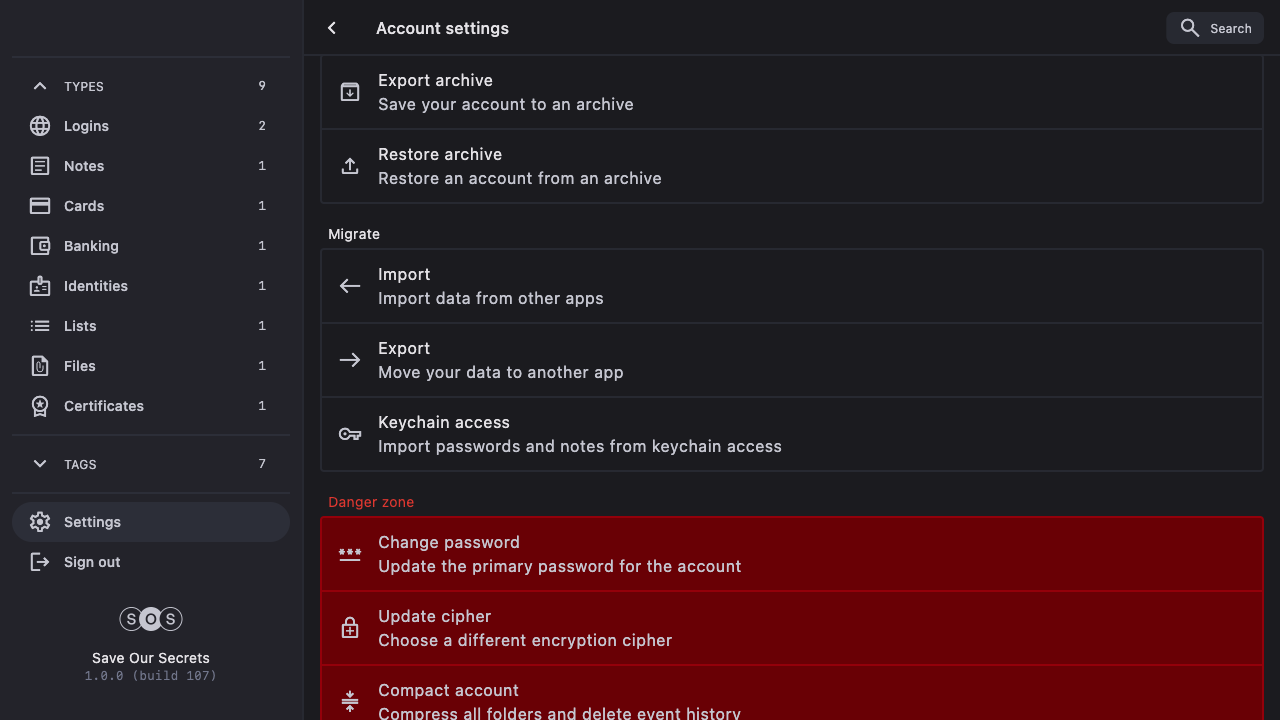Click the Update cipher lock icon
The width and height of the screenshot is (1280, 720).
[x=350, y=628]
